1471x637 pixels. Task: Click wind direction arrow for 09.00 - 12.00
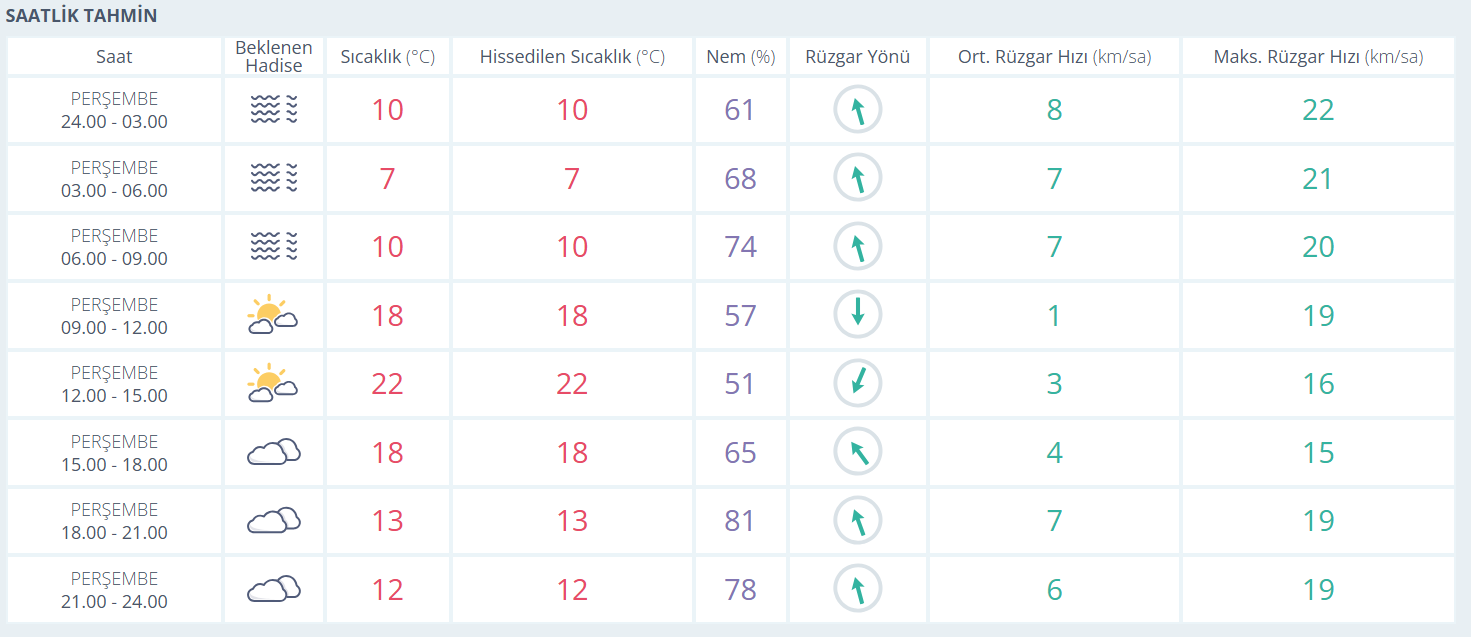pos(858,315)
